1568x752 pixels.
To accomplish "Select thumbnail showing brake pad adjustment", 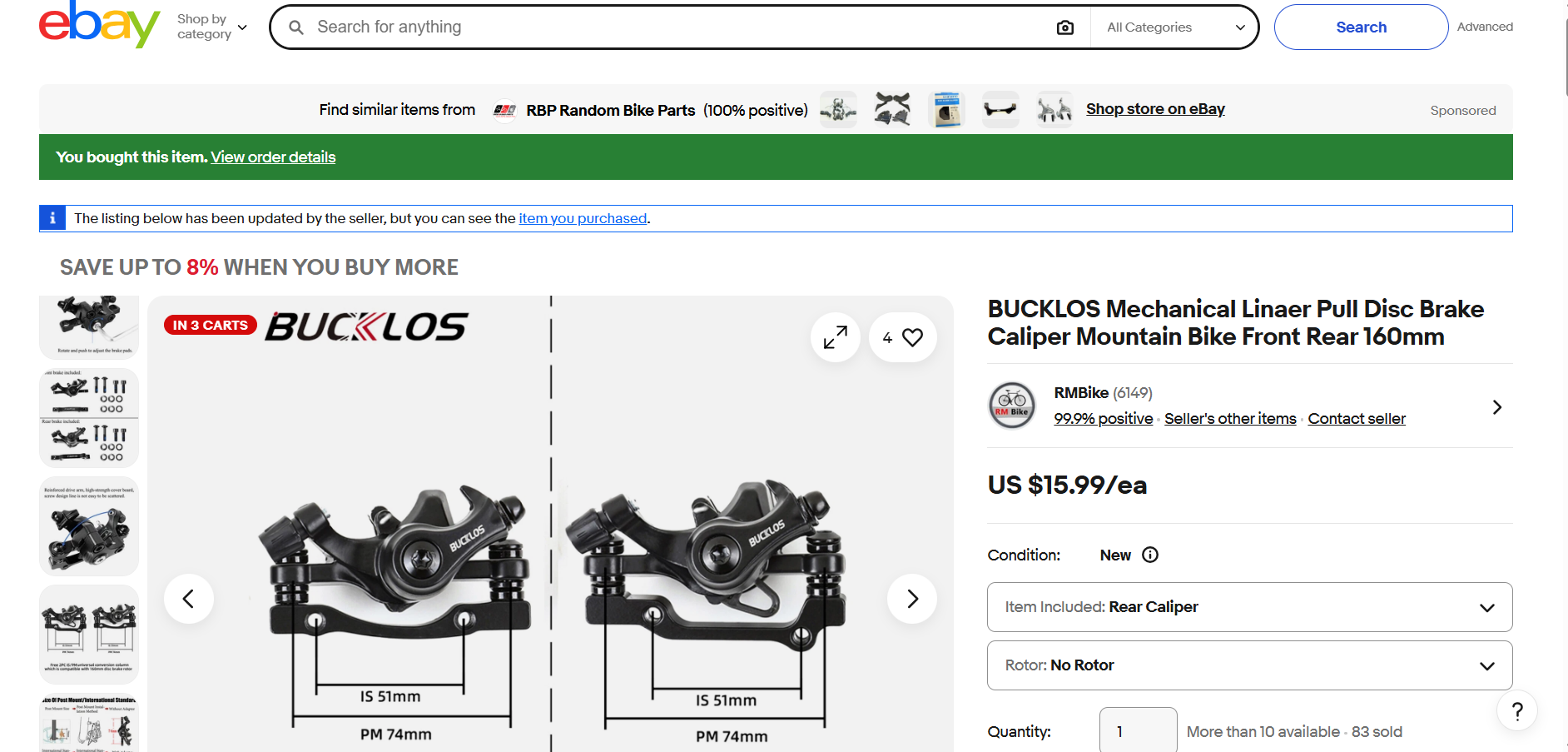I will point(89,327).
